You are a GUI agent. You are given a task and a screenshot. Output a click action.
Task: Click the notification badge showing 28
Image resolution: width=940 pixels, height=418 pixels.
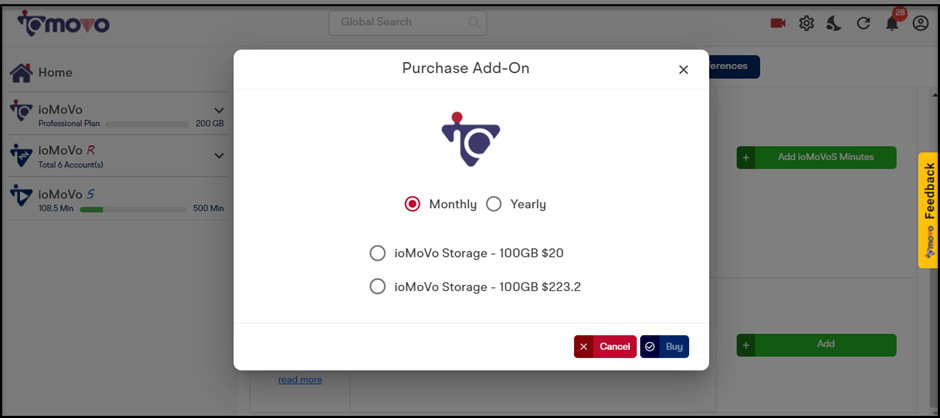tap(899, 13)
